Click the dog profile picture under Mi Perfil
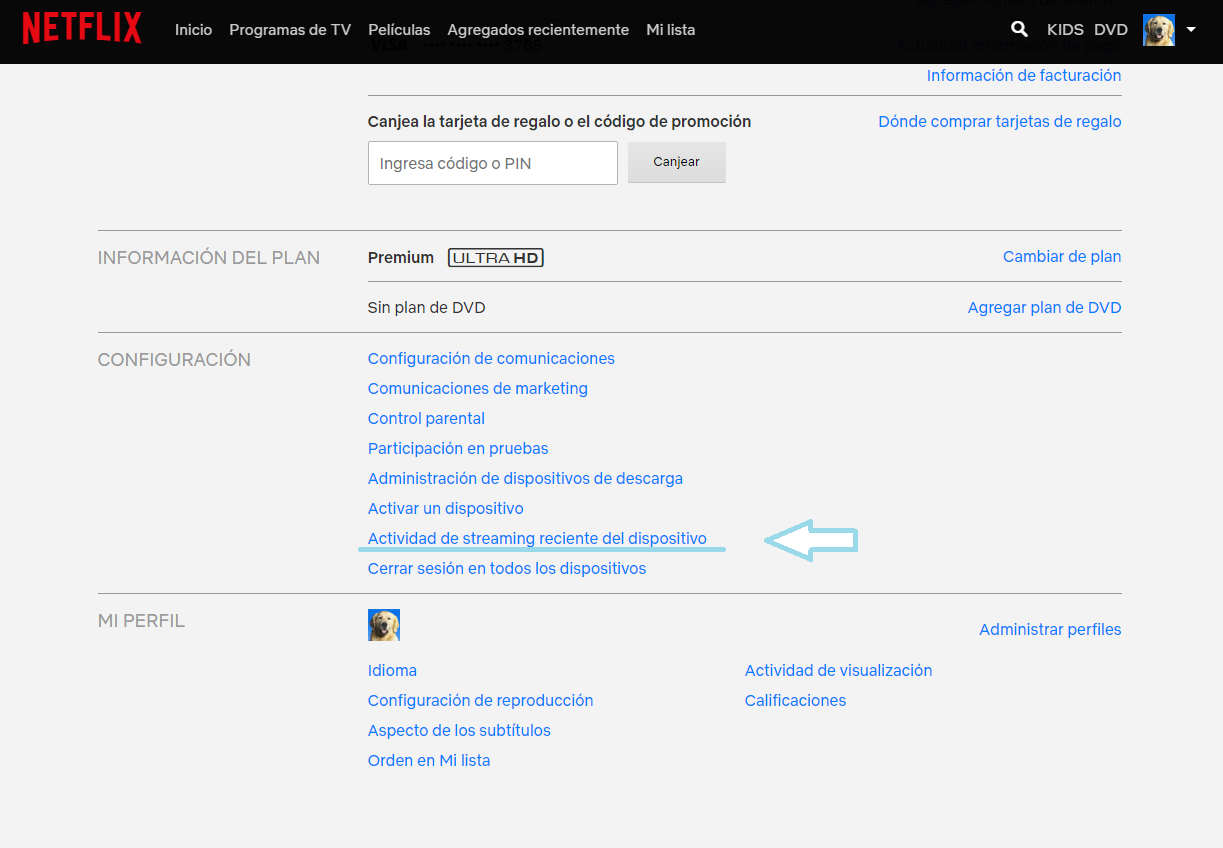 (x=384, y=625)
